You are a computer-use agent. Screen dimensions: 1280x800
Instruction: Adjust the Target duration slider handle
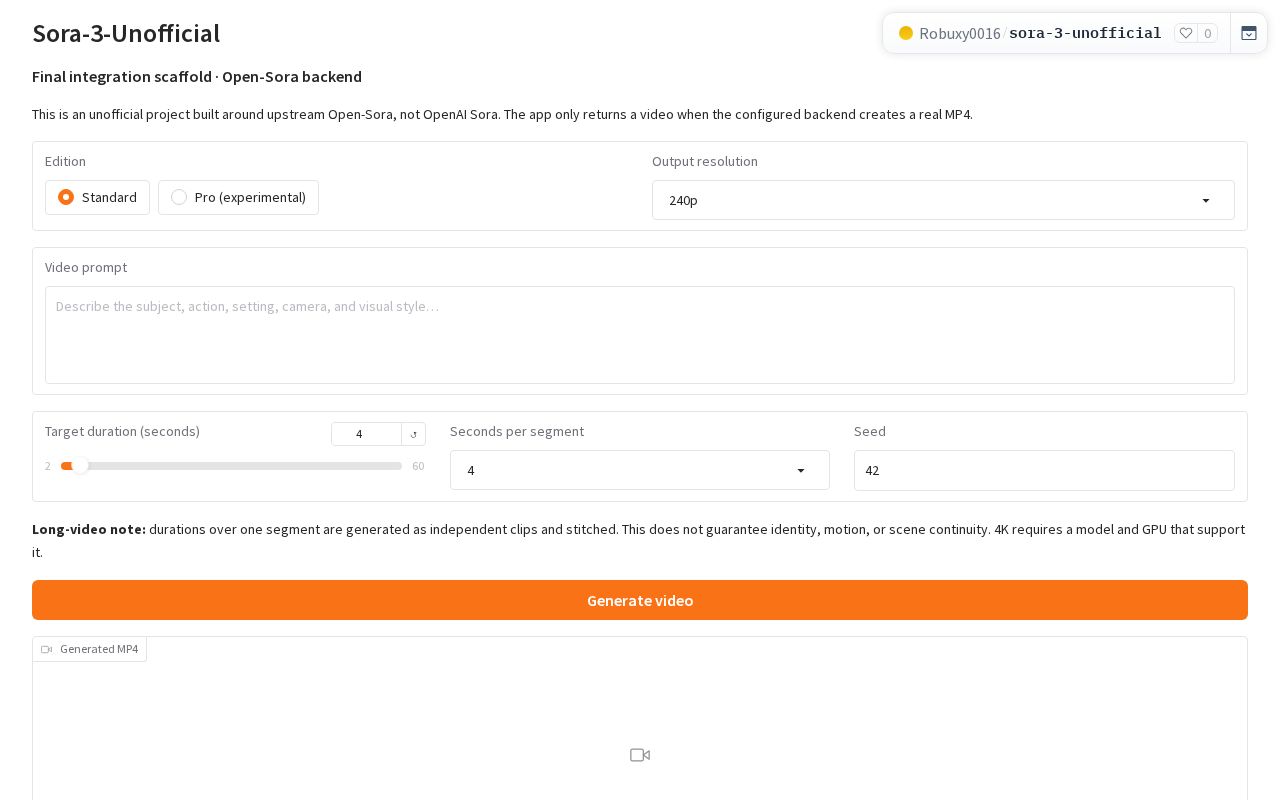tap(80, 466)
